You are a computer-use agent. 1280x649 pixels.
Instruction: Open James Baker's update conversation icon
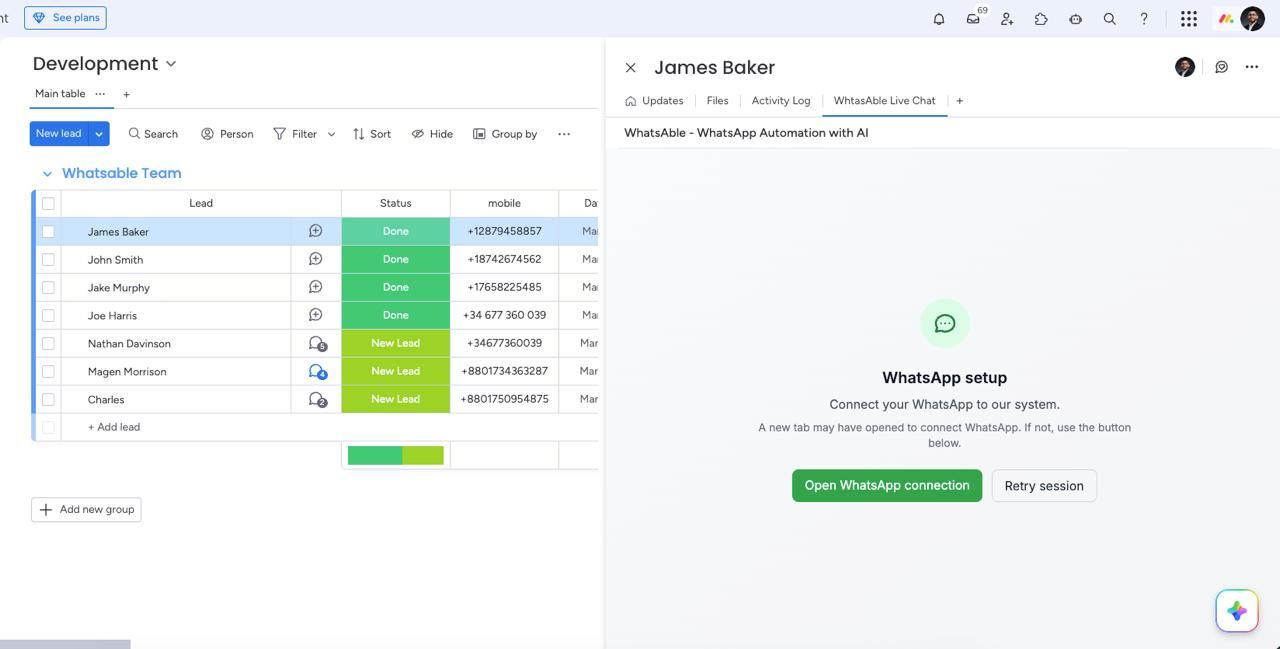click(315, 231)
